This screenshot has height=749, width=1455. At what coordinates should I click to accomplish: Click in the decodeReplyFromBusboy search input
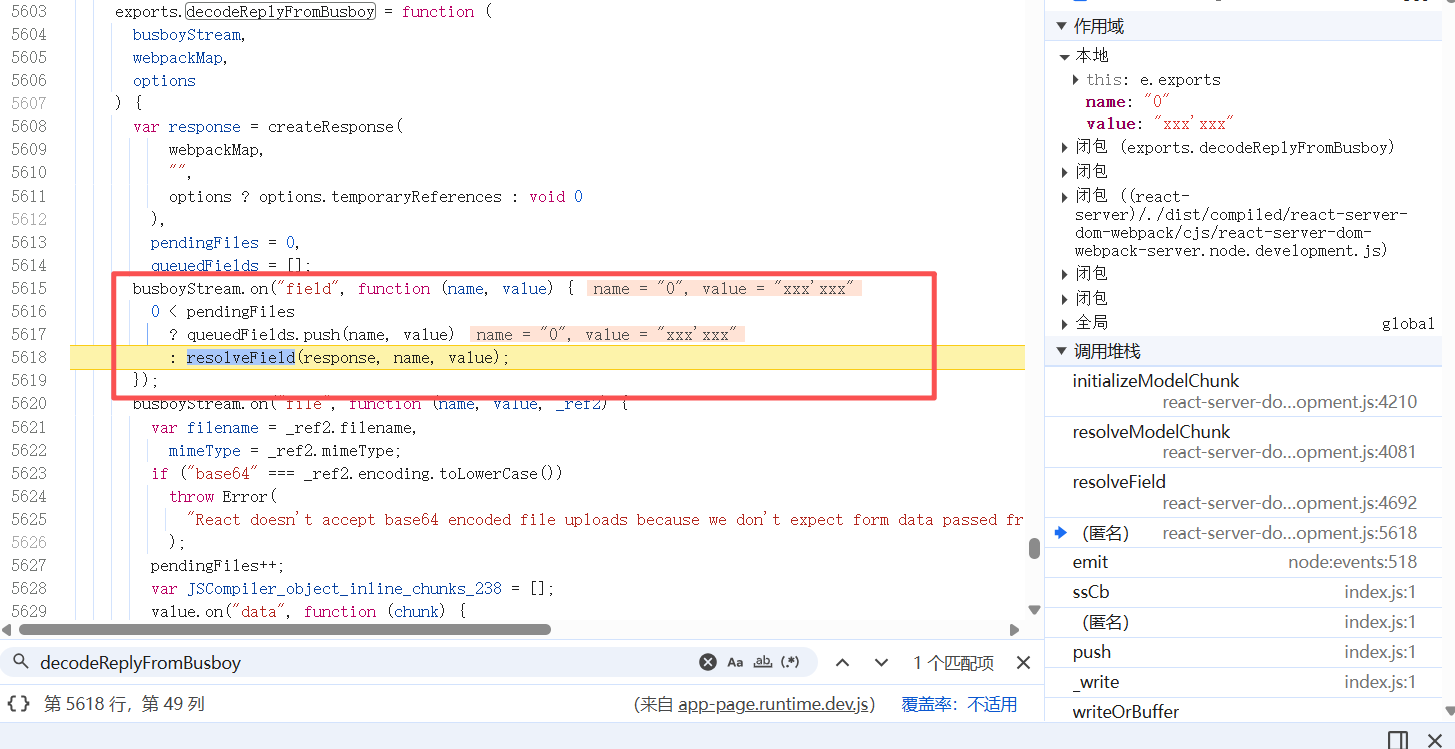(x=360, y=662)
